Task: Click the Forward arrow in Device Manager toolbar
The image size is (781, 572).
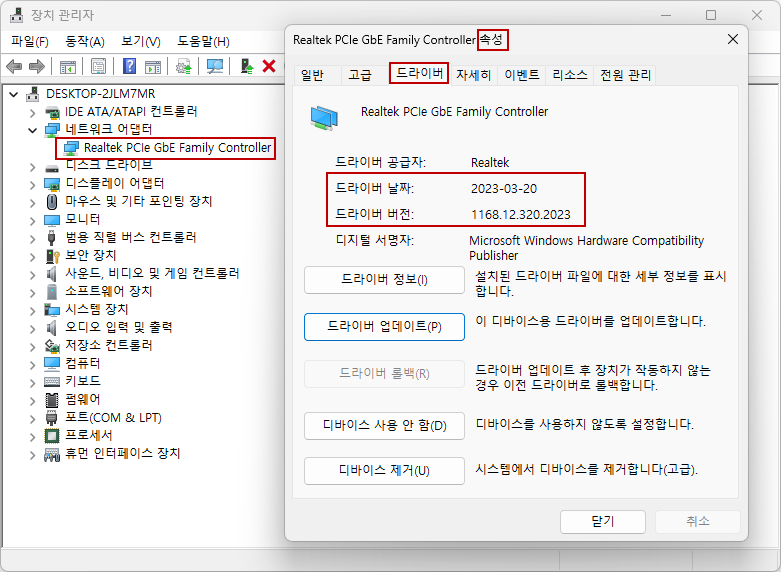Action: [x=37, y=66]
